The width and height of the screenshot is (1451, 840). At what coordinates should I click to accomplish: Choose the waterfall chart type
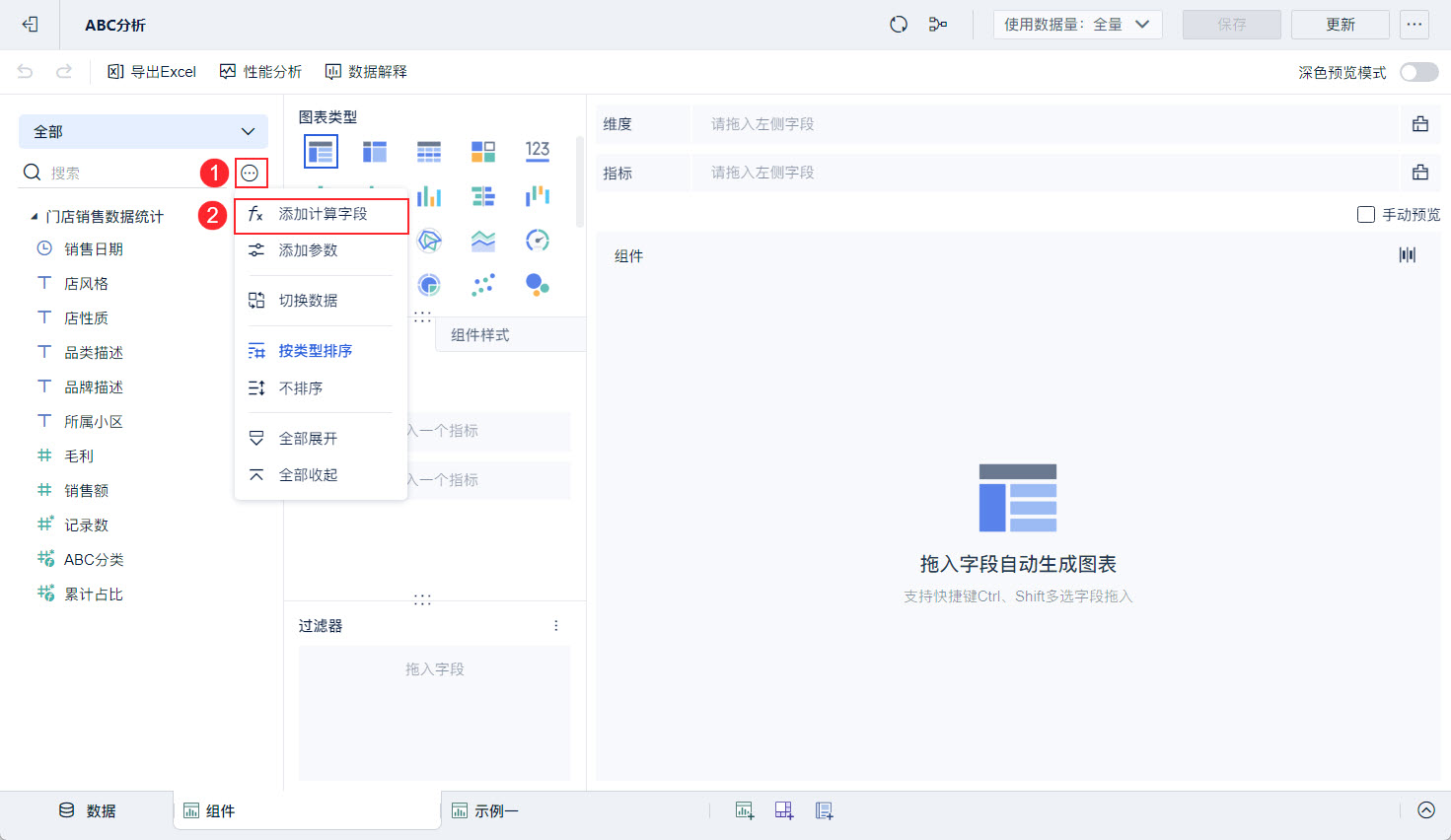(x=538, y=196)
